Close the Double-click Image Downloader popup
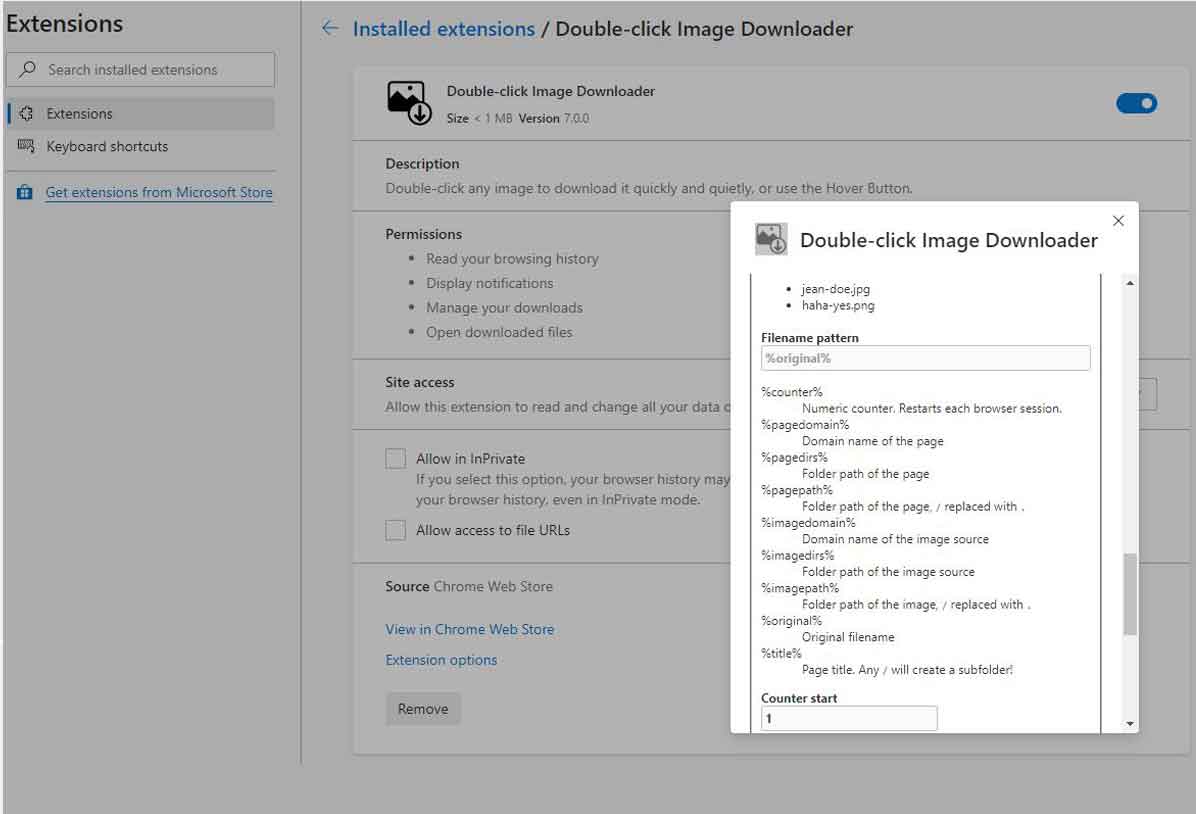The image size is (1196, 814). tap(1118, 221)
